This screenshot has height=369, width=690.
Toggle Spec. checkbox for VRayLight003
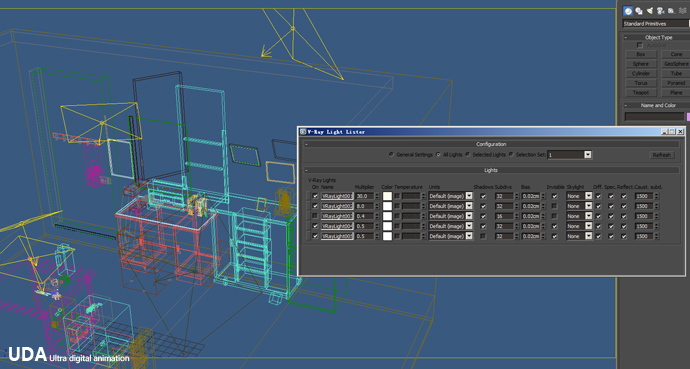[x=611, y=216]
